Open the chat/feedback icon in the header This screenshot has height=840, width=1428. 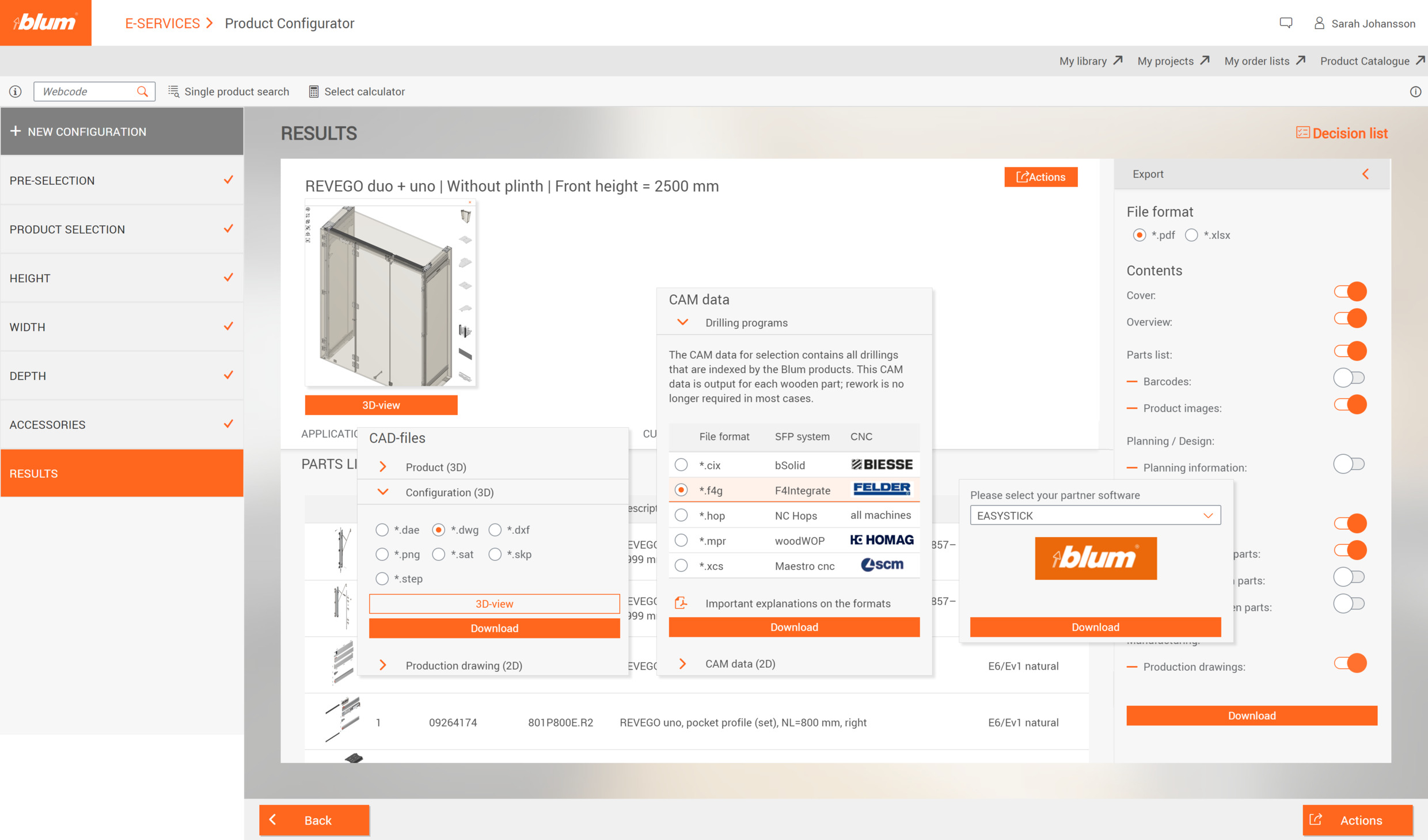pos(1286,23)
